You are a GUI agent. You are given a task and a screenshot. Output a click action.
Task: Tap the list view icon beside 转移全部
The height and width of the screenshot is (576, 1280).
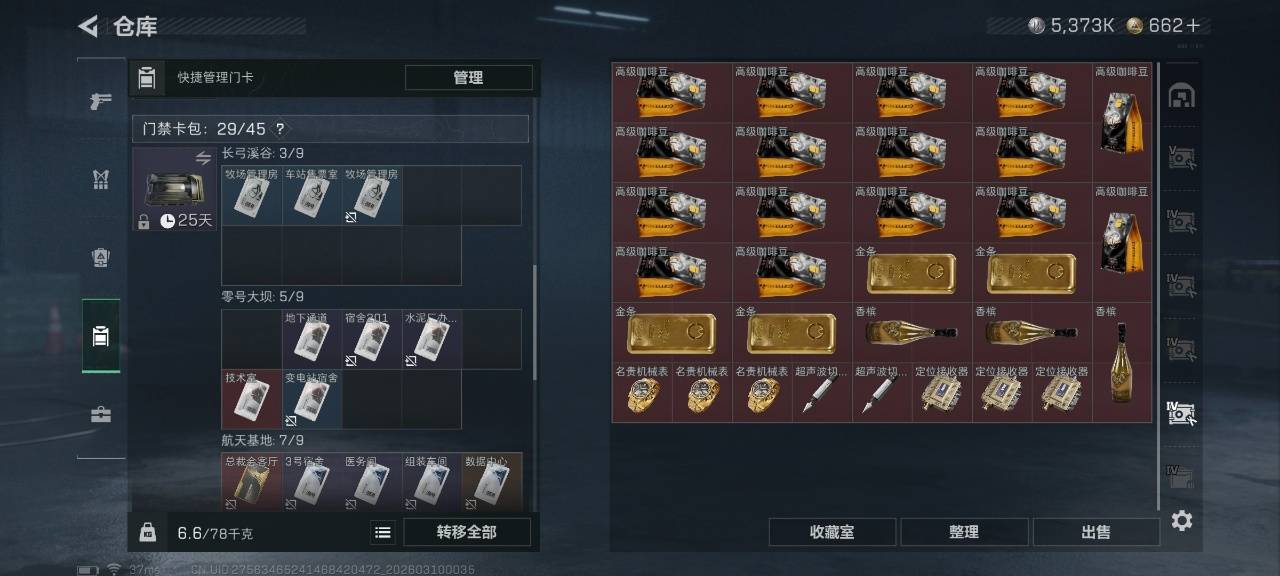[383, 533]
